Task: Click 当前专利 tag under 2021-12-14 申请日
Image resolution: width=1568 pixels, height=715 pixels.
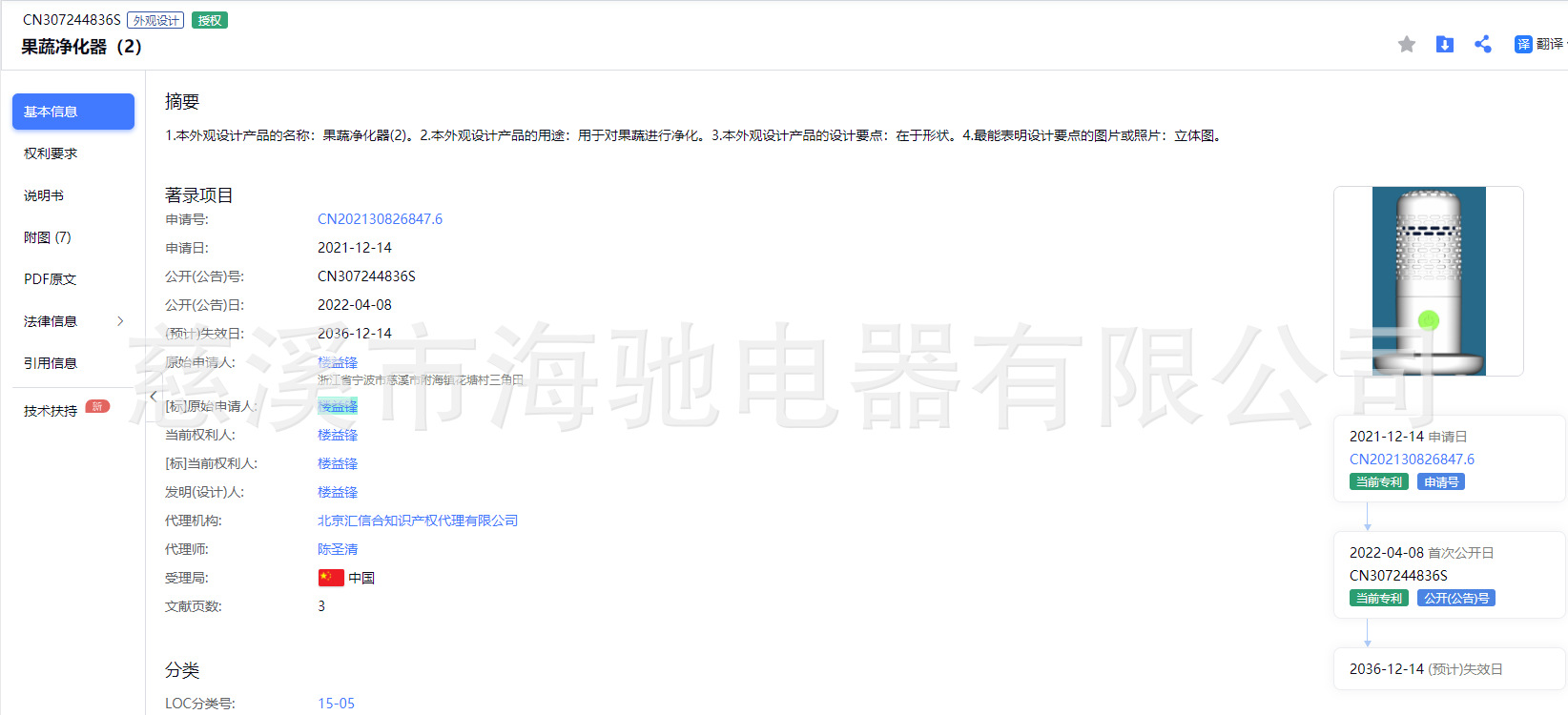Action: pos(1379,482)
